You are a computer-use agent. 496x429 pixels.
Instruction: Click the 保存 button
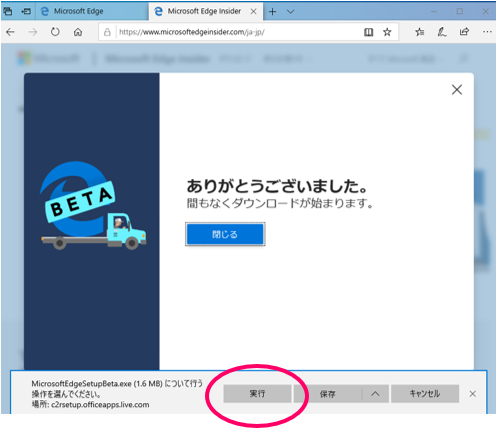click(327, 394)
